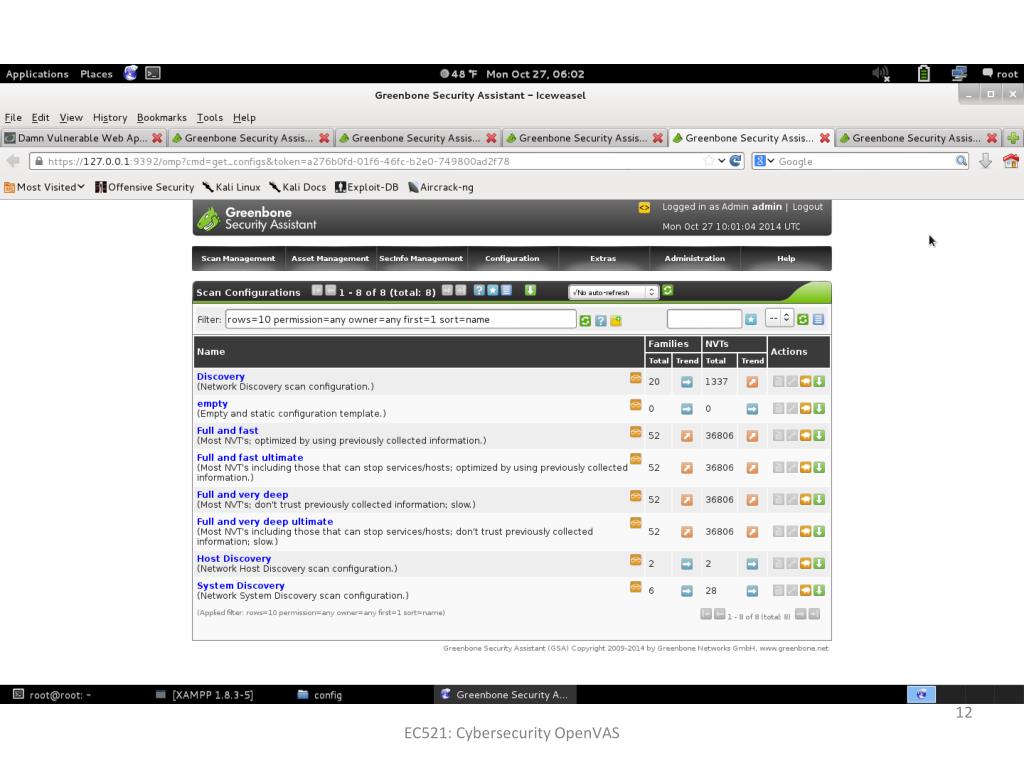Click NVT trend arrow in Full and fast row
Screen dimensions: 1024x768
point(752,436)
